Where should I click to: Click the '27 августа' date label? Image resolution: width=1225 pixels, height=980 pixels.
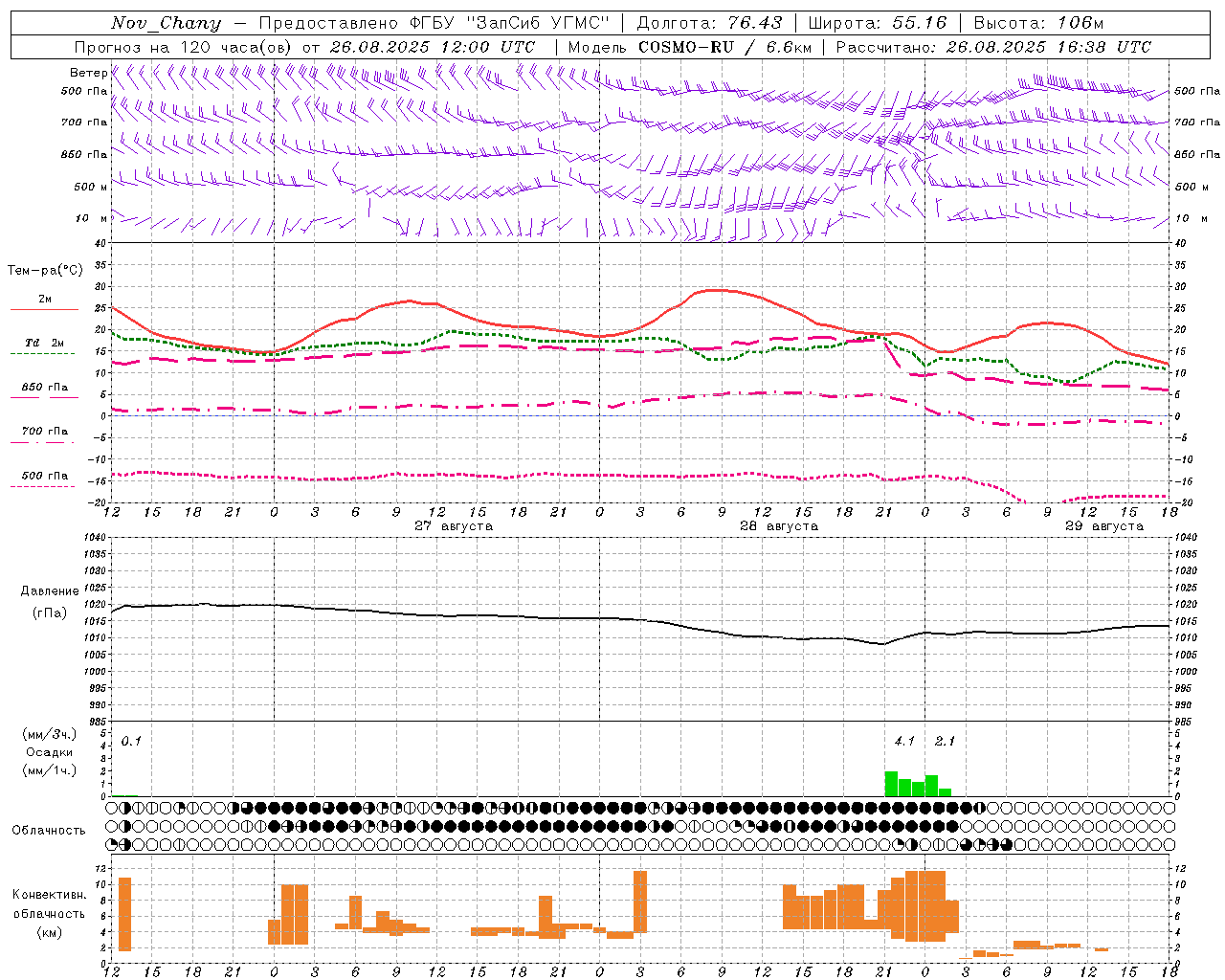point(454,526)
